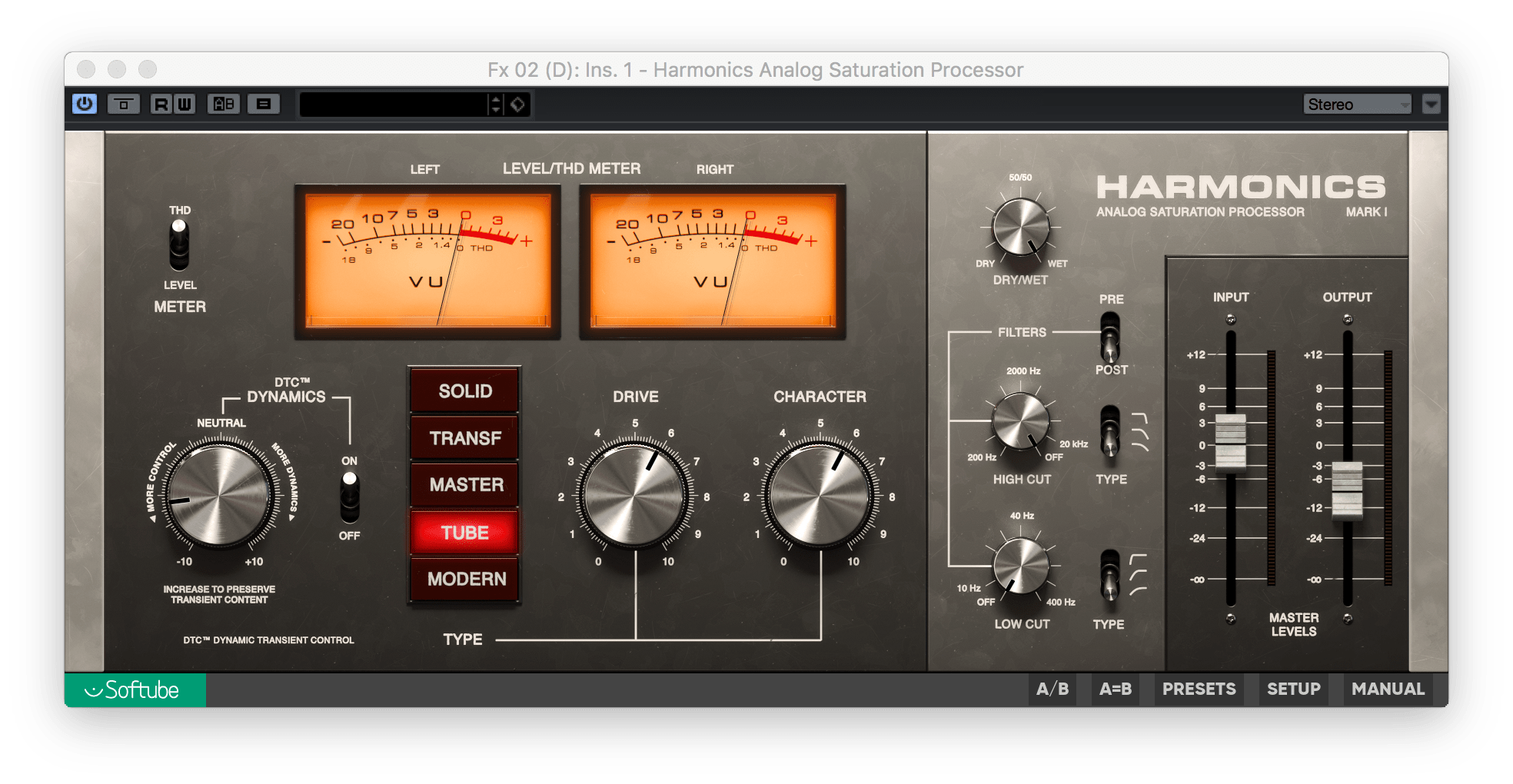Open the Stereo channel dropdown
This screenshot has width=1513, height=784.
1357,104
